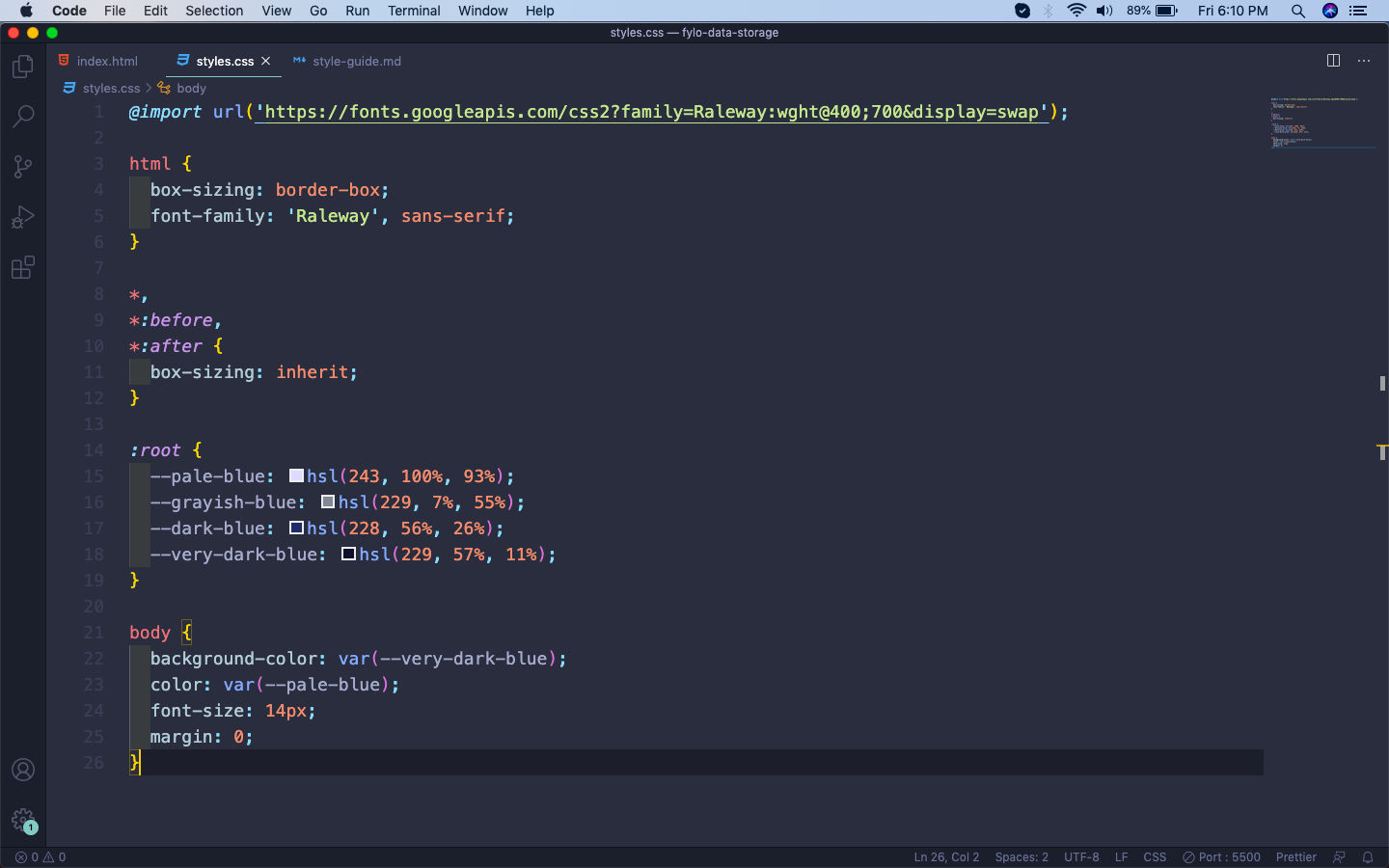Open the grayish-blue color swatch picker
Viewport: 1389px width, 868px height.
[328, 502]
